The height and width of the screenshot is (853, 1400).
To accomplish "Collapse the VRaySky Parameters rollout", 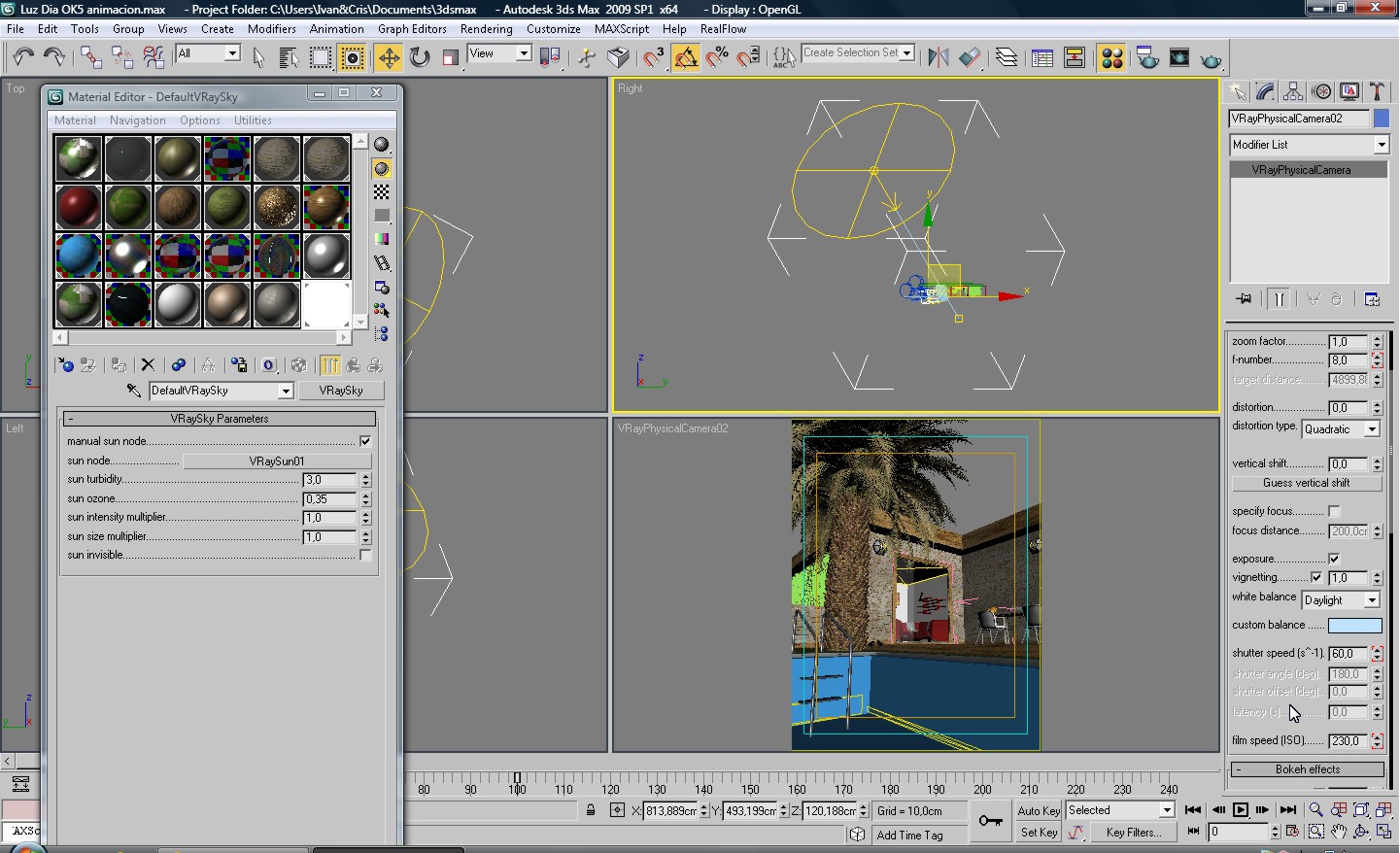I will click(x=220, y=419).
